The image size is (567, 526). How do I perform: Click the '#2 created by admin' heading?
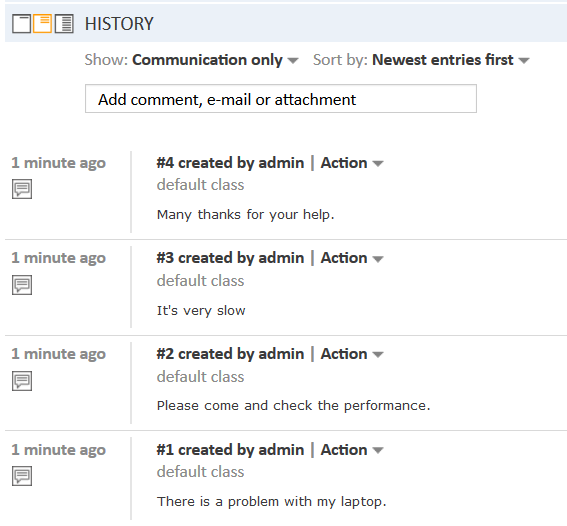(230, 354)
